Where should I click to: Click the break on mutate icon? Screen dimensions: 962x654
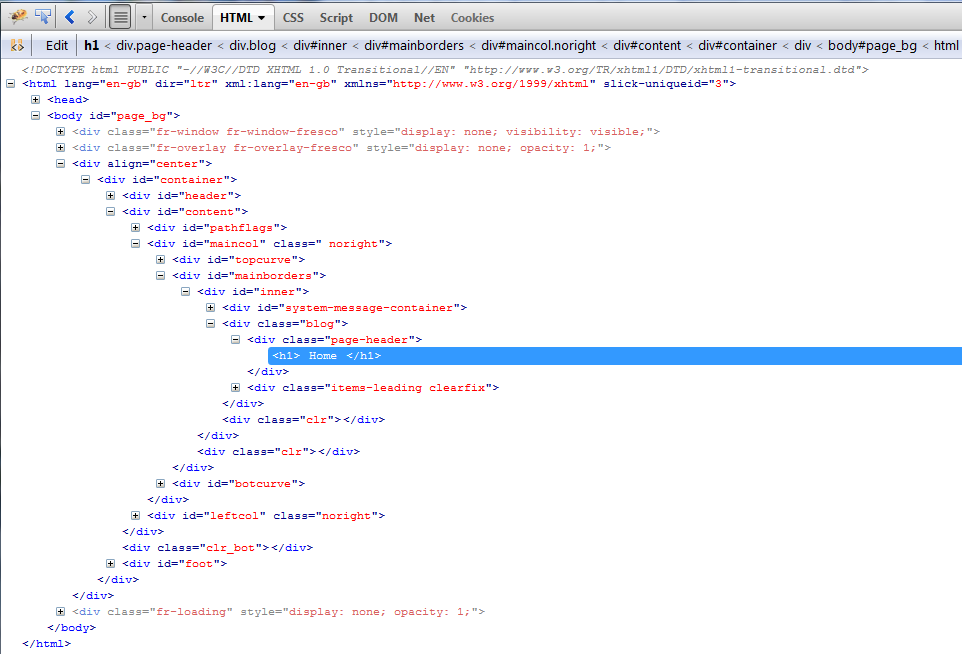tap(17, 45)
